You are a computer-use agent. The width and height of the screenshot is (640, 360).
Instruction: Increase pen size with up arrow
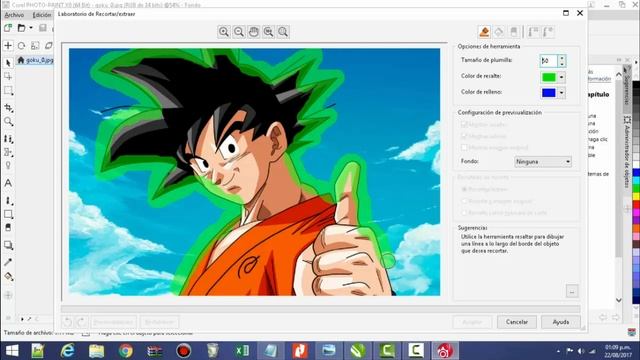(x=562, y=58)
